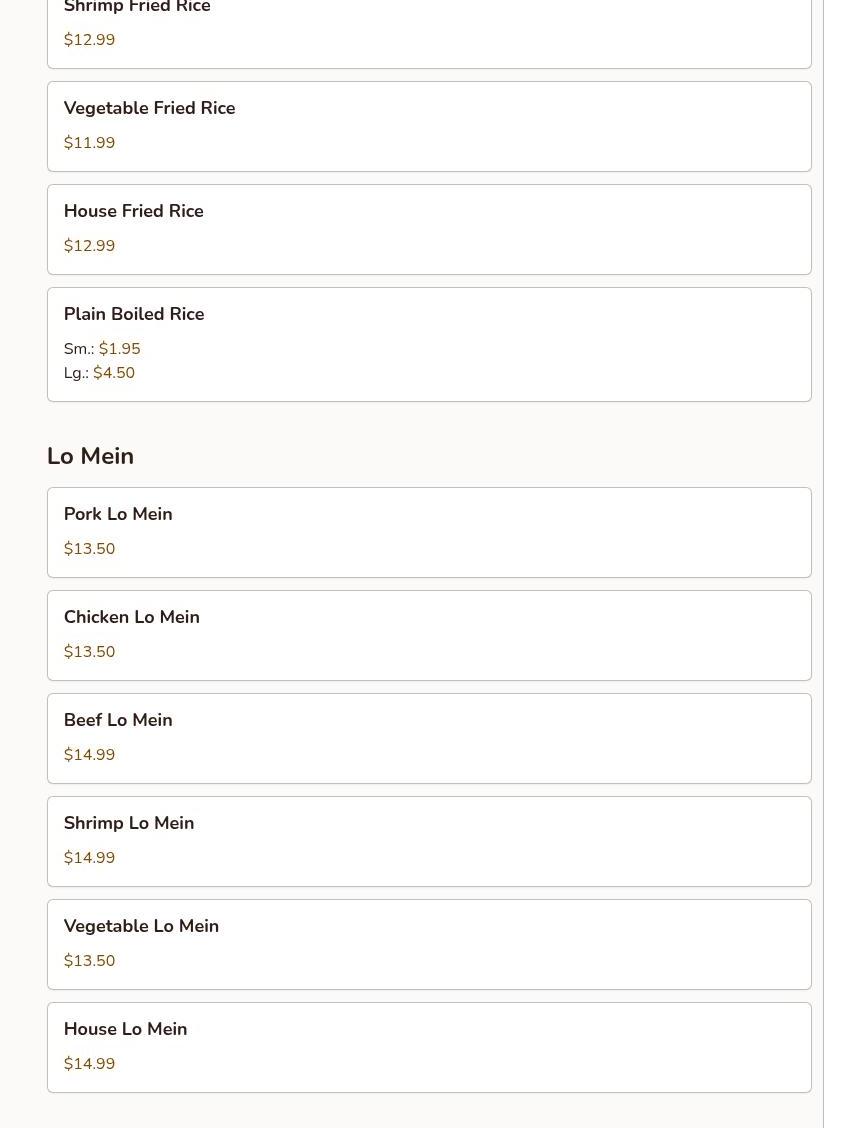
Task: Select the Vegetable Fried Rice item title
Action: (x=149, y=108)
